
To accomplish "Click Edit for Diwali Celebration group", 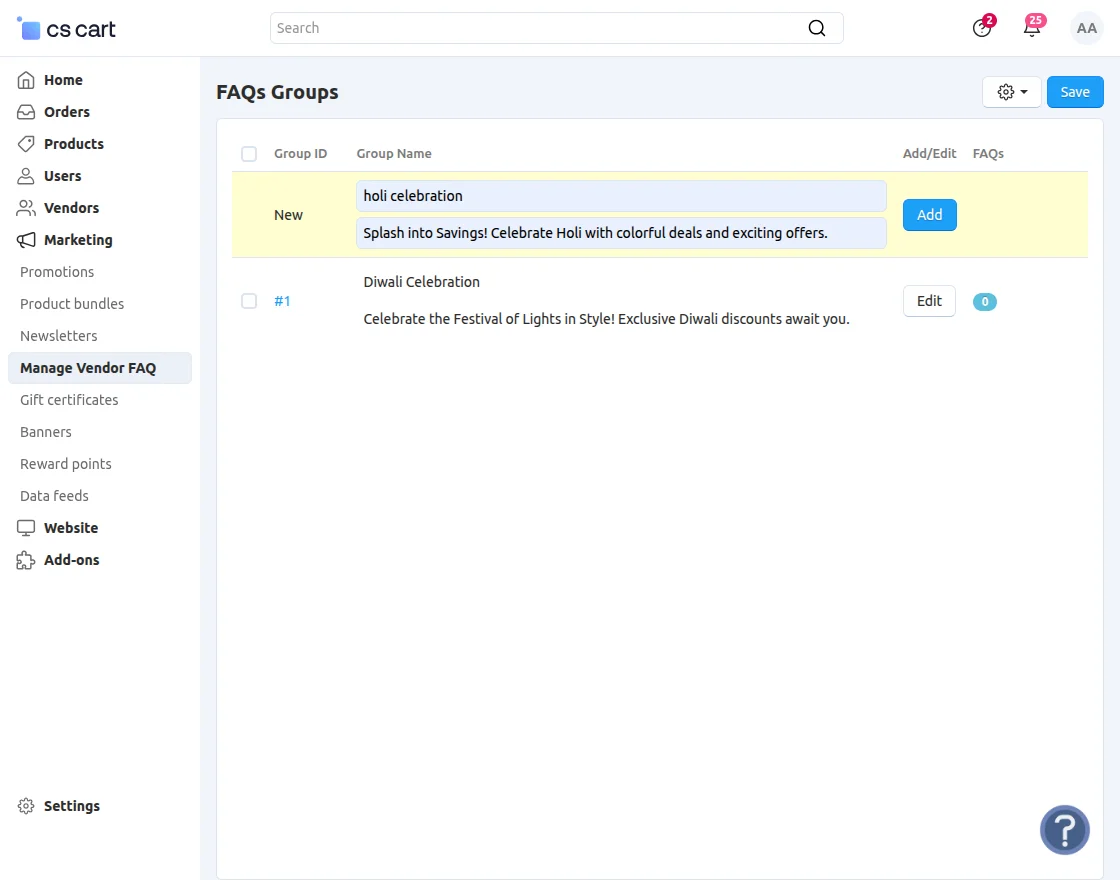I will [929, 301].
